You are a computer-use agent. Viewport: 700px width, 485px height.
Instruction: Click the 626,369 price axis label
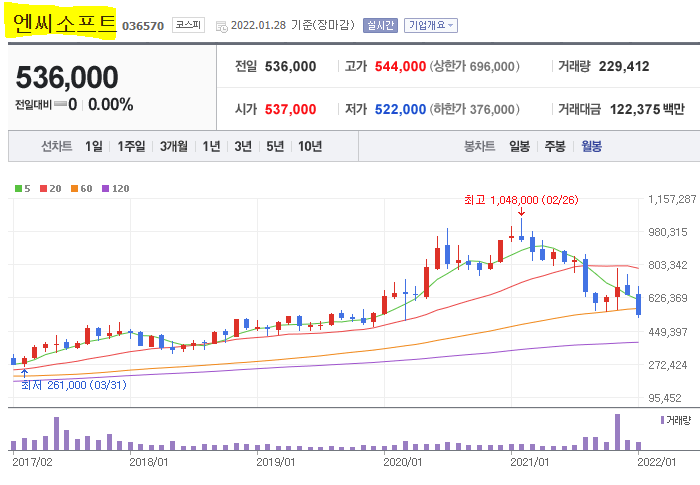(668, 298)
